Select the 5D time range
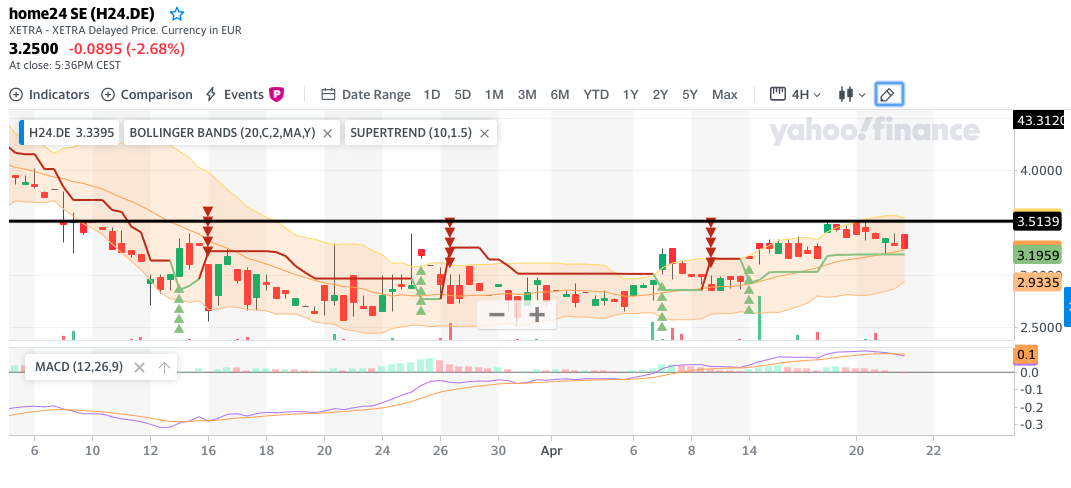Screen dimensions: 1071x488 click(x=462, y=94)
